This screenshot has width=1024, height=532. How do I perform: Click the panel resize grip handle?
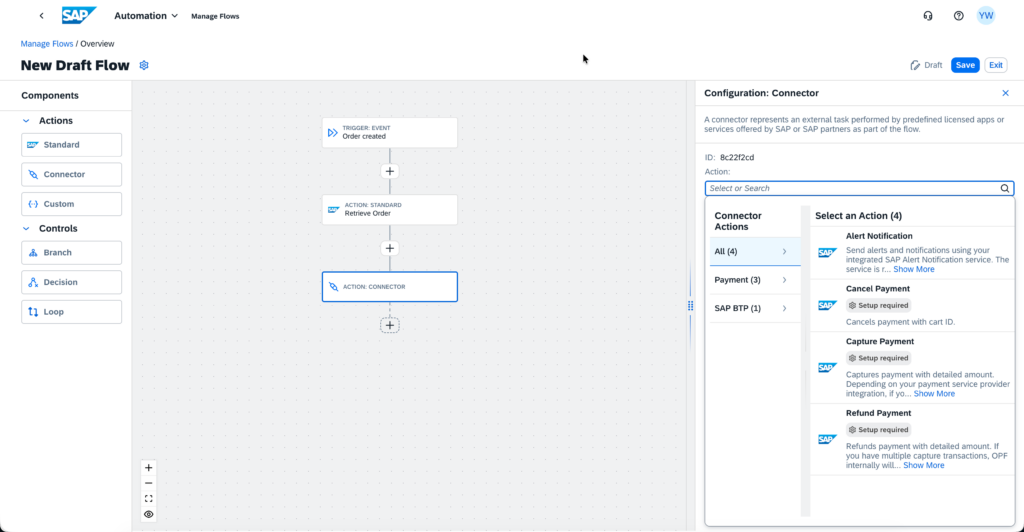[690, 305]
